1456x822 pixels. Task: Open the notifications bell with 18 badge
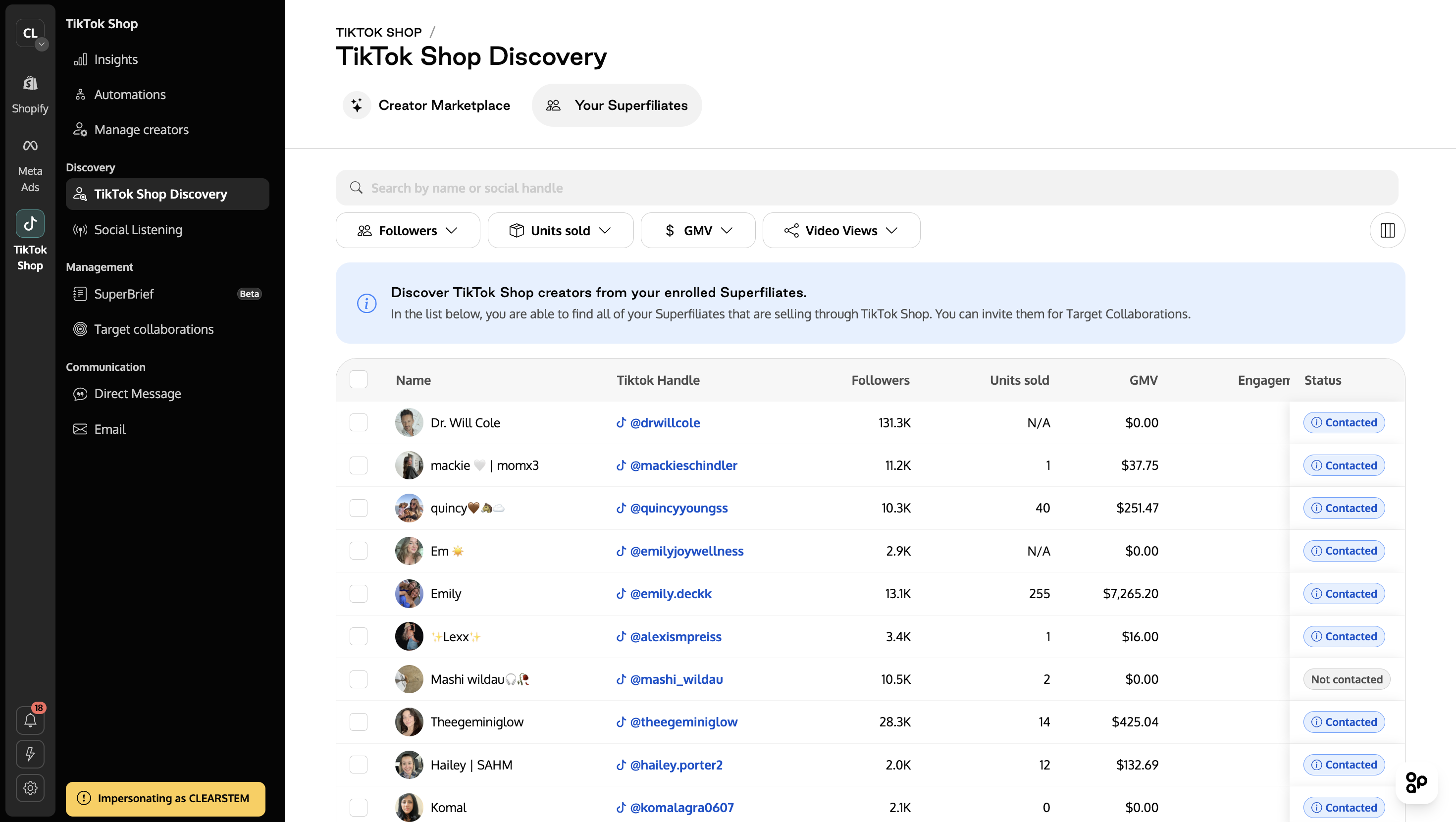pyautogui.click(x=30, y=720)
